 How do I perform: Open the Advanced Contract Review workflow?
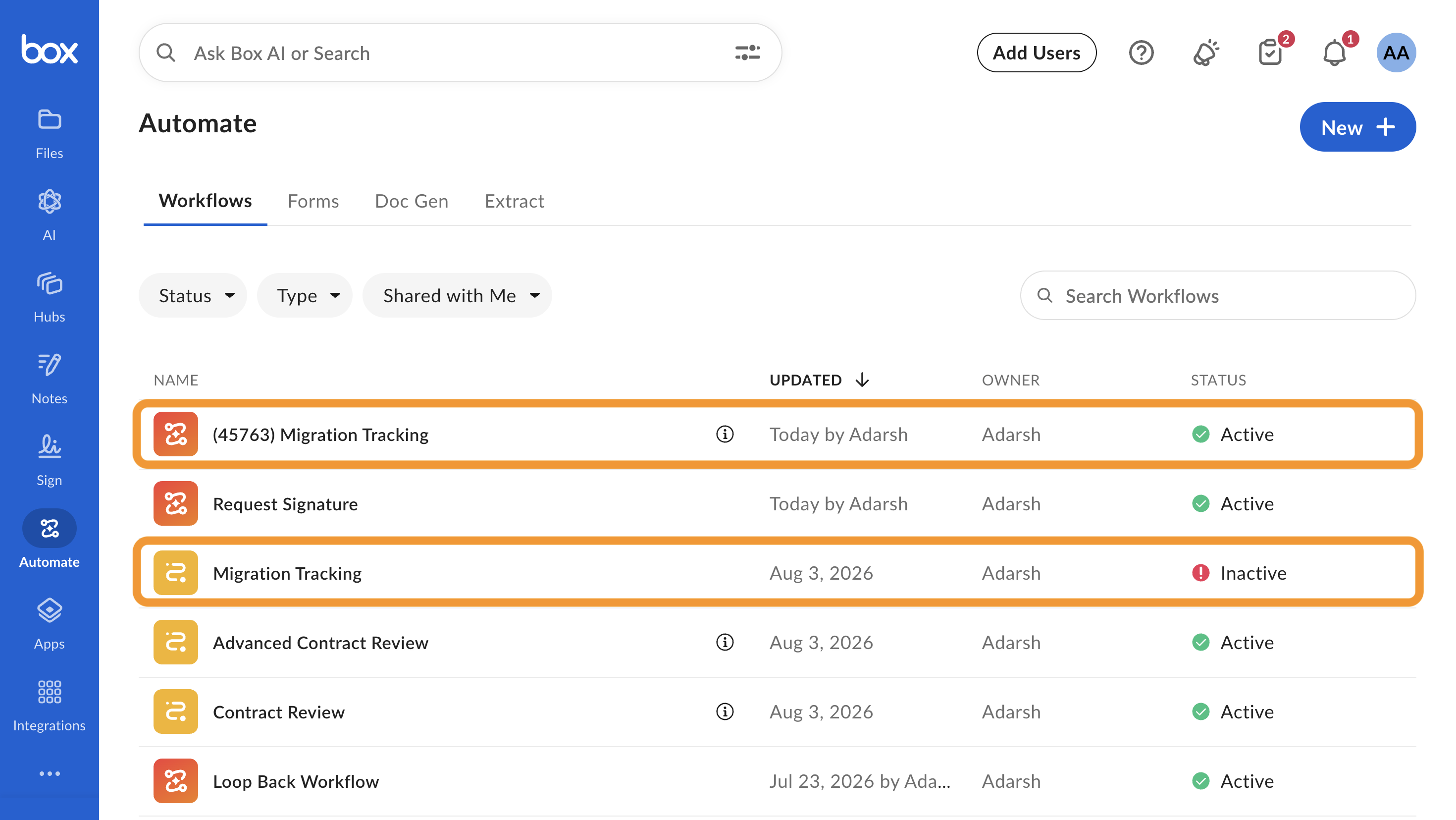pyautogui.click(x=320, y=643)
